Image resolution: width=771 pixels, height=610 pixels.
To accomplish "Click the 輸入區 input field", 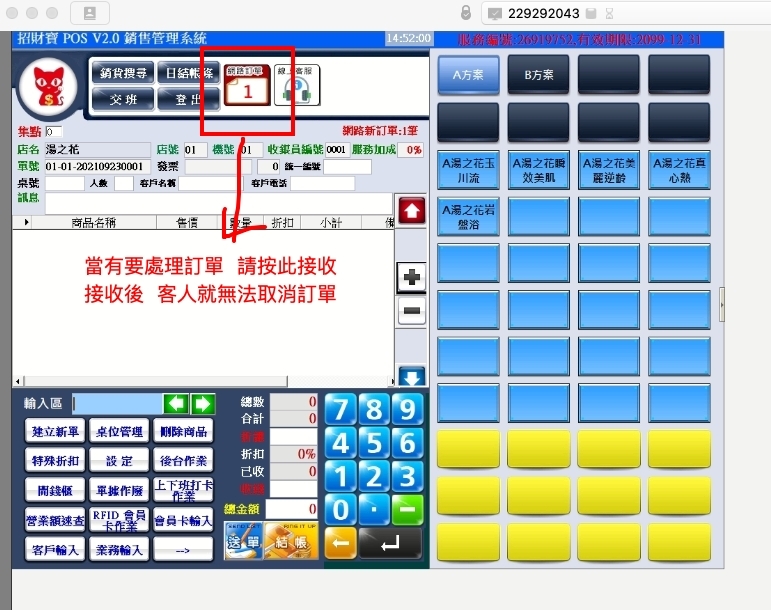I will pyautogui.click(x=118, y=404).
